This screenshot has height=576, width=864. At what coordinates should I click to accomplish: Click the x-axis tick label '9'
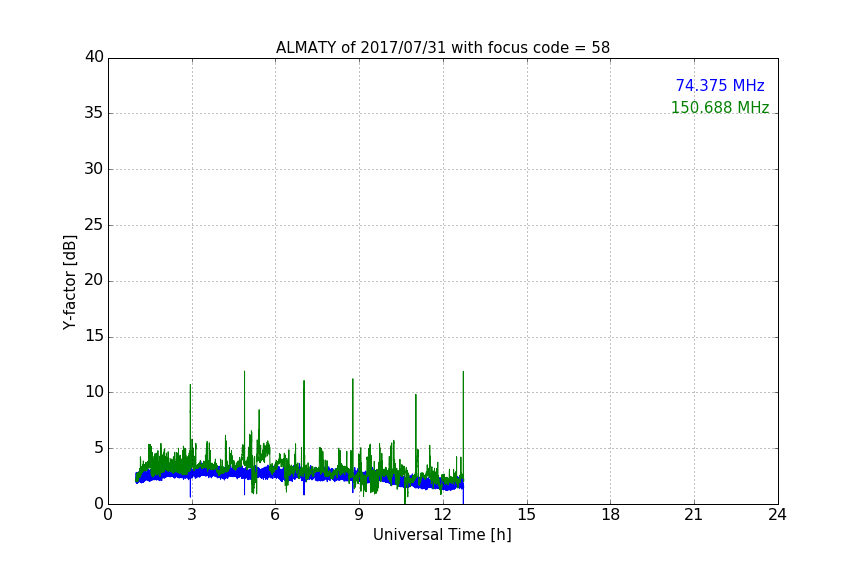(359, 515)
